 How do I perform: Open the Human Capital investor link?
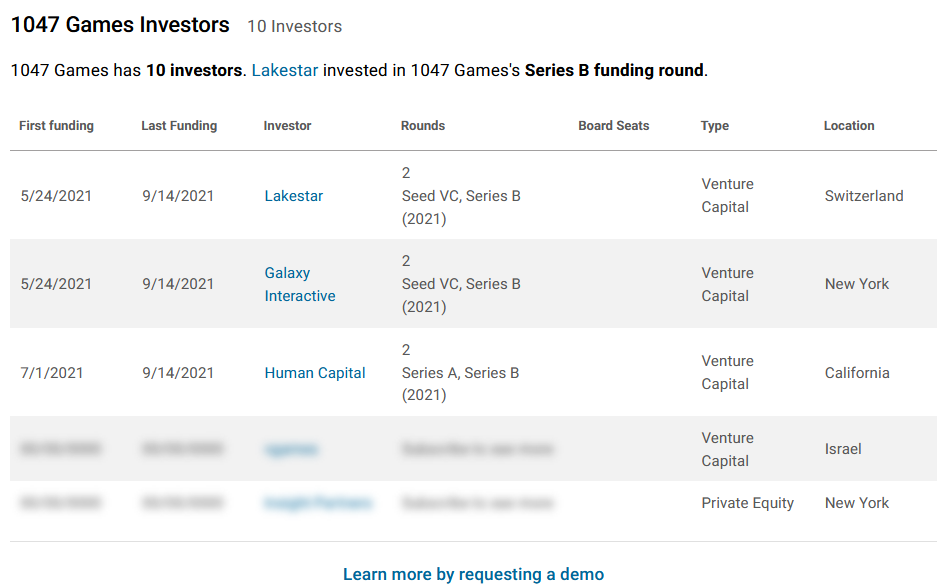(315, 373)
